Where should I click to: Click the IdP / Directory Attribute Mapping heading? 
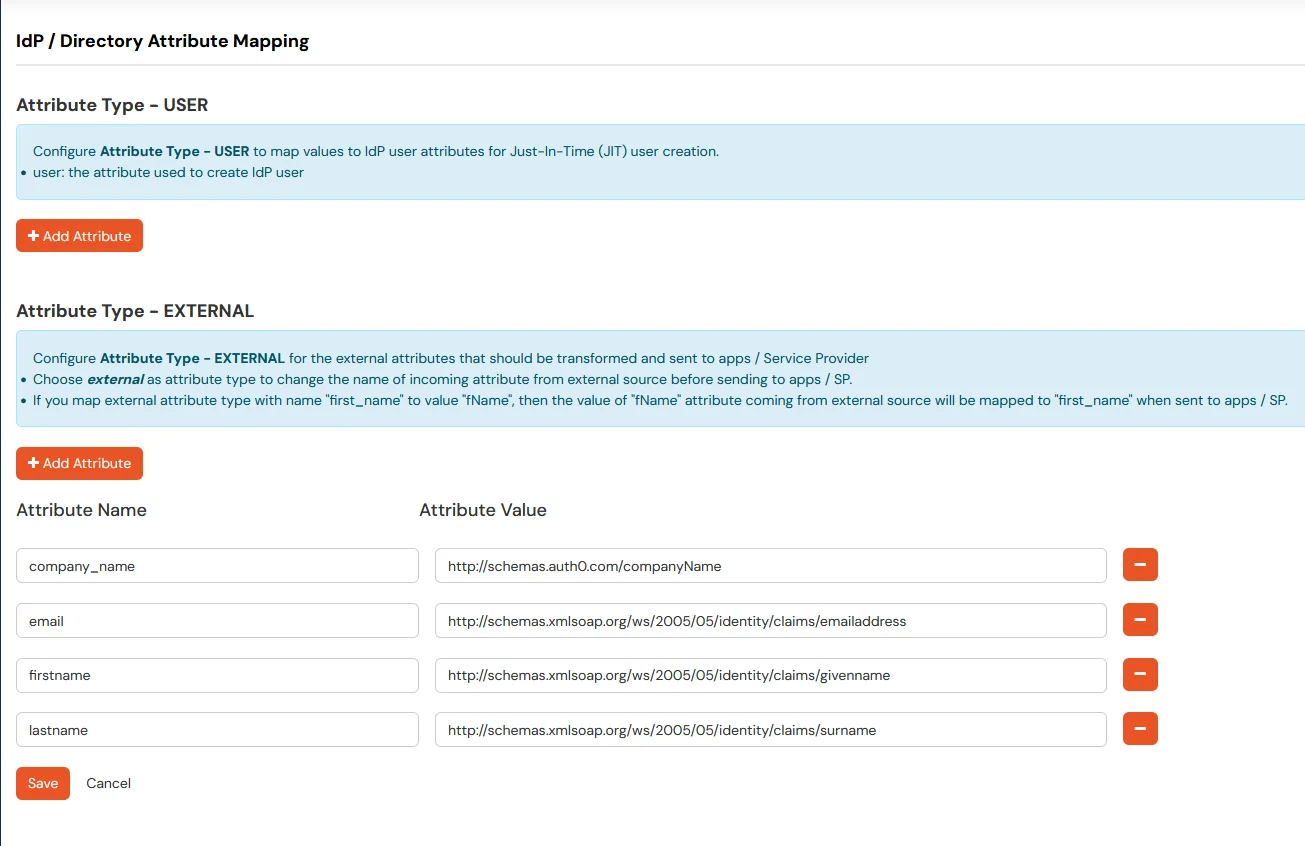pos(161,41)
